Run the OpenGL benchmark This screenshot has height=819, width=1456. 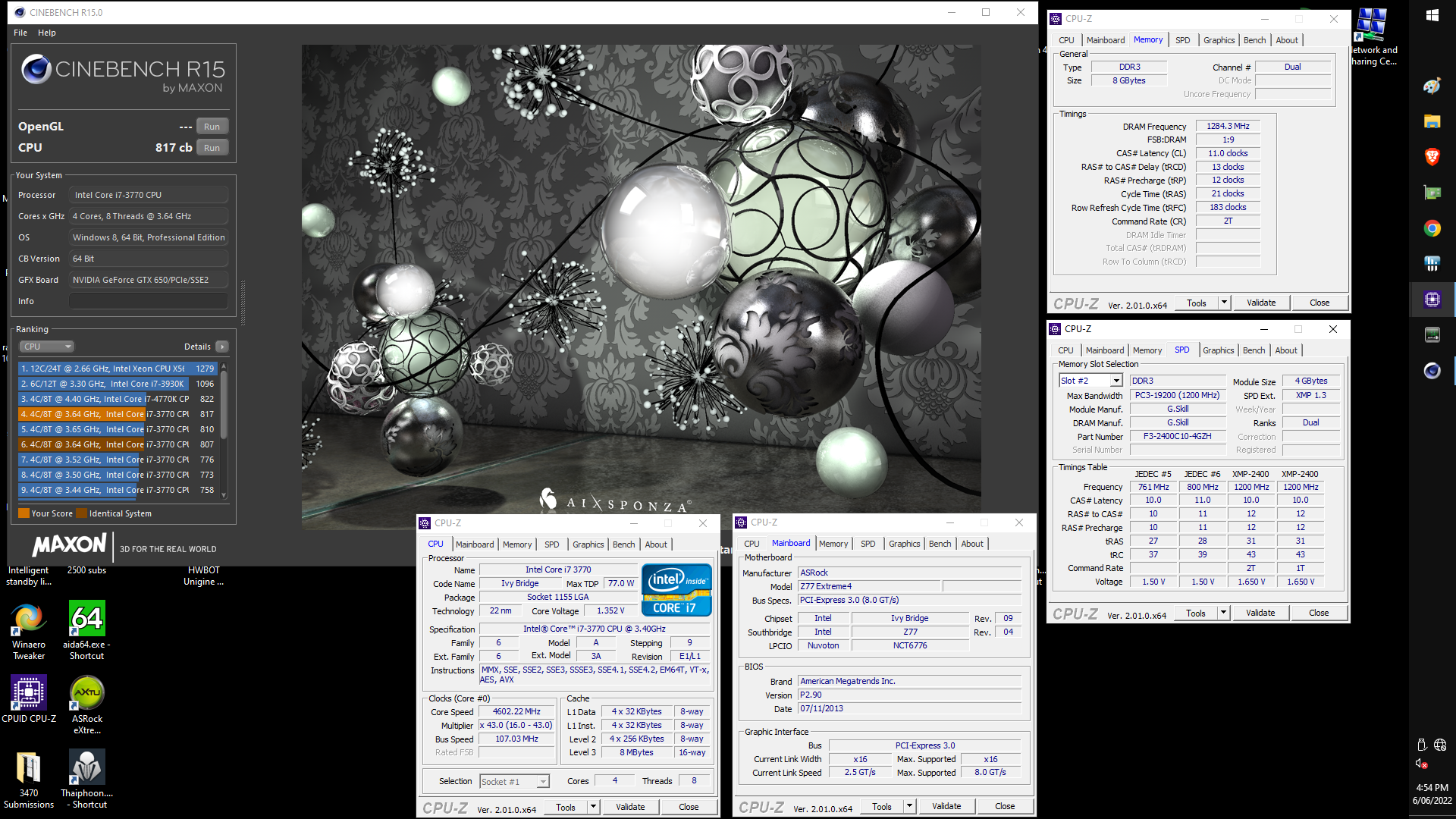click(x=212, y=127)
